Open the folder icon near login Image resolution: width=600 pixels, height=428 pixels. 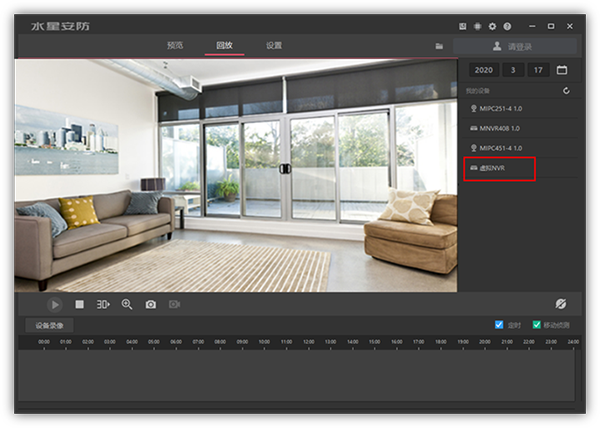click(x=439, y=46)
